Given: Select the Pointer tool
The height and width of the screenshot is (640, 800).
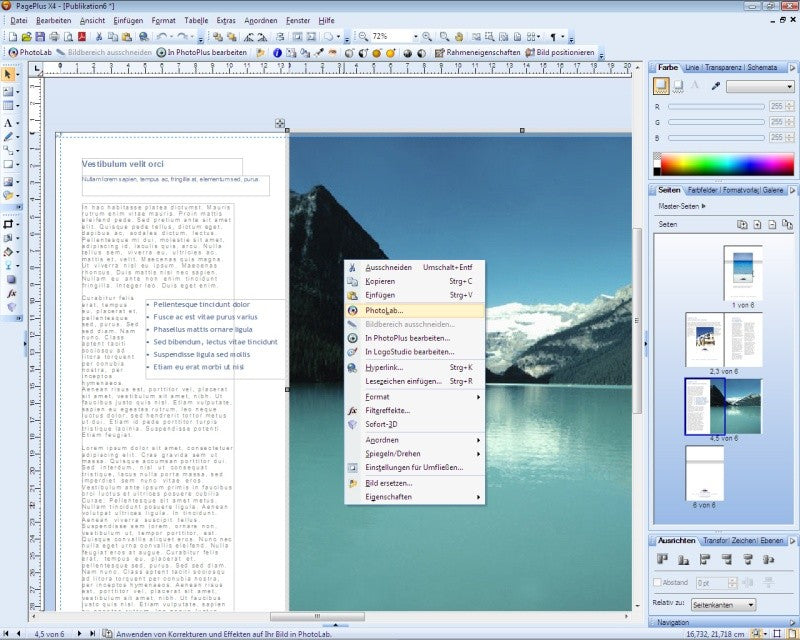Looking at the screenshot, I should [x=8, y=75].
